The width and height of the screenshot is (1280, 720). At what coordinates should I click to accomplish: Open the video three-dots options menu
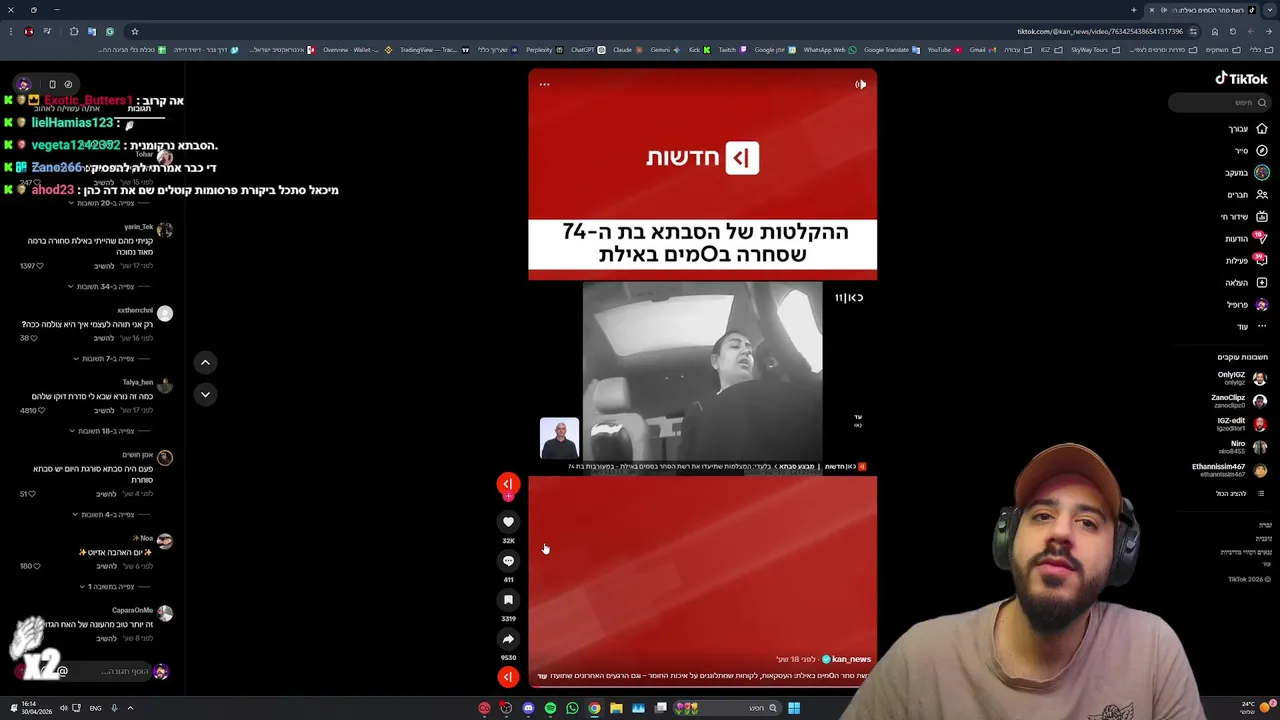544,85
